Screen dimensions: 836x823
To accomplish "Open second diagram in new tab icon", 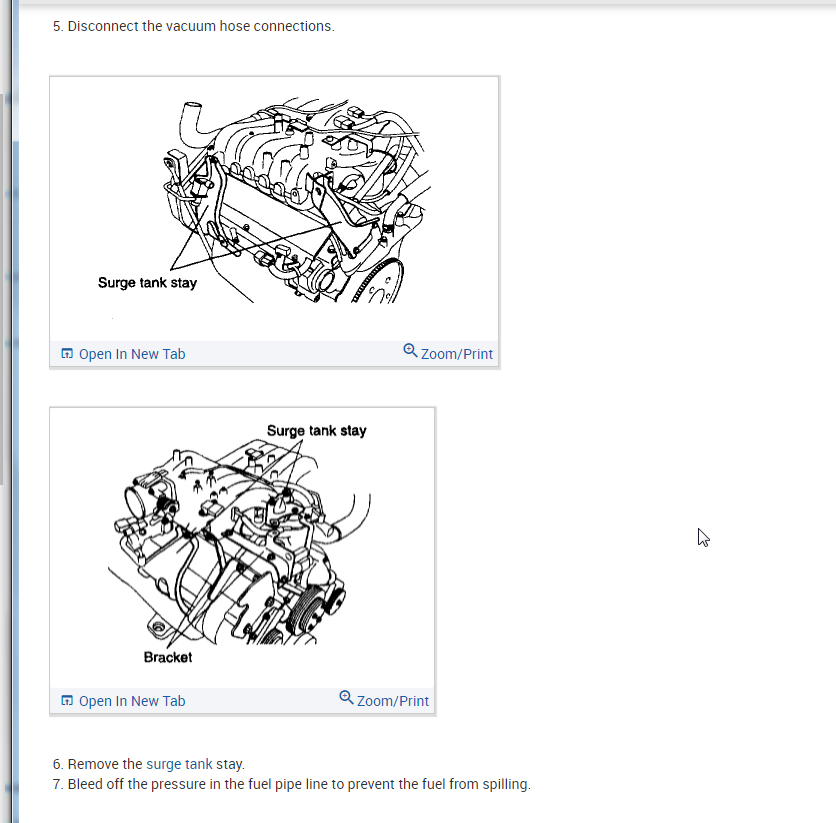I will pyautogui.click(x=67, y=700).
